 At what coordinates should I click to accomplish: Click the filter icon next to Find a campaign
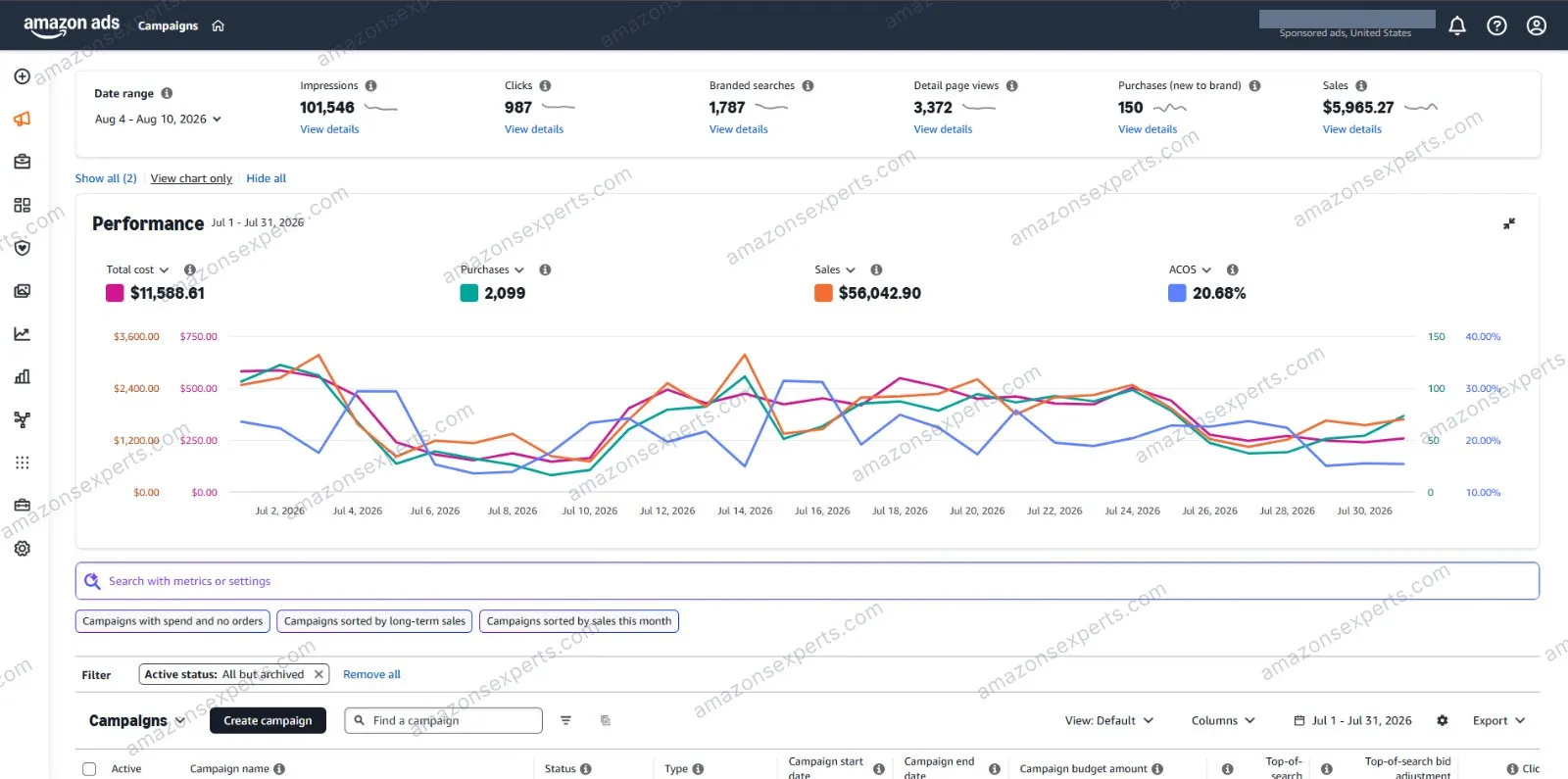[x=565, y=720]
